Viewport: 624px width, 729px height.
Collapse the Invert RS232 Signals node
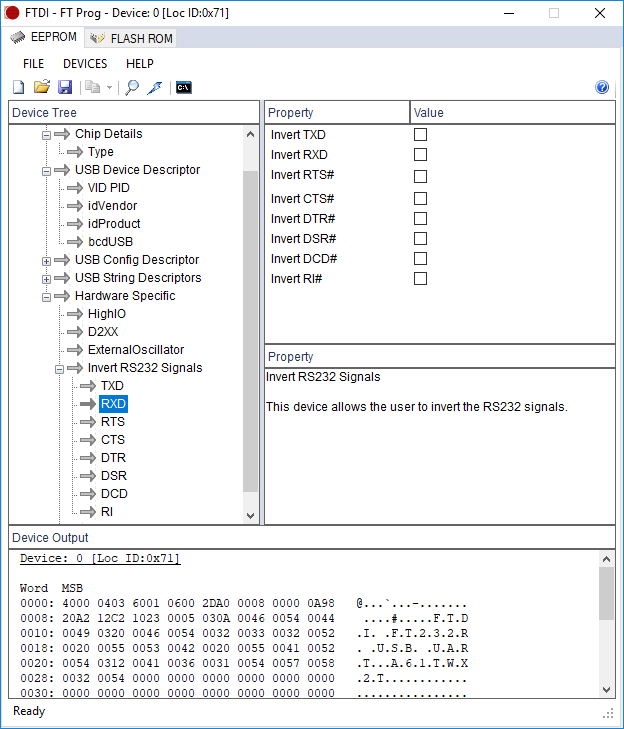(59, 370)
